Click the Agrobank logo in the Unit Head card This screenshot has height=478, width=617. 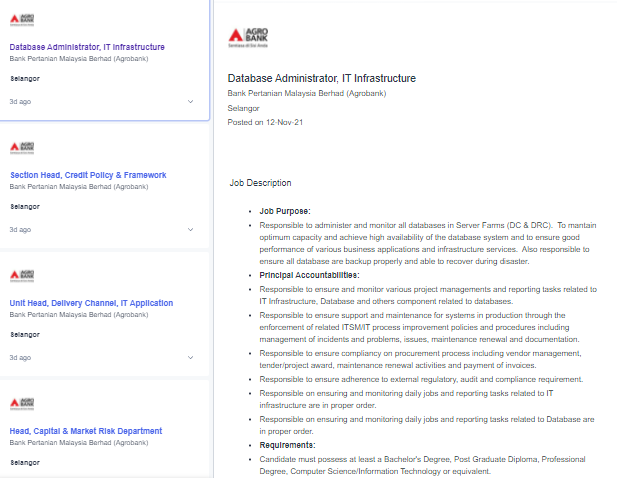coord(22,275)
